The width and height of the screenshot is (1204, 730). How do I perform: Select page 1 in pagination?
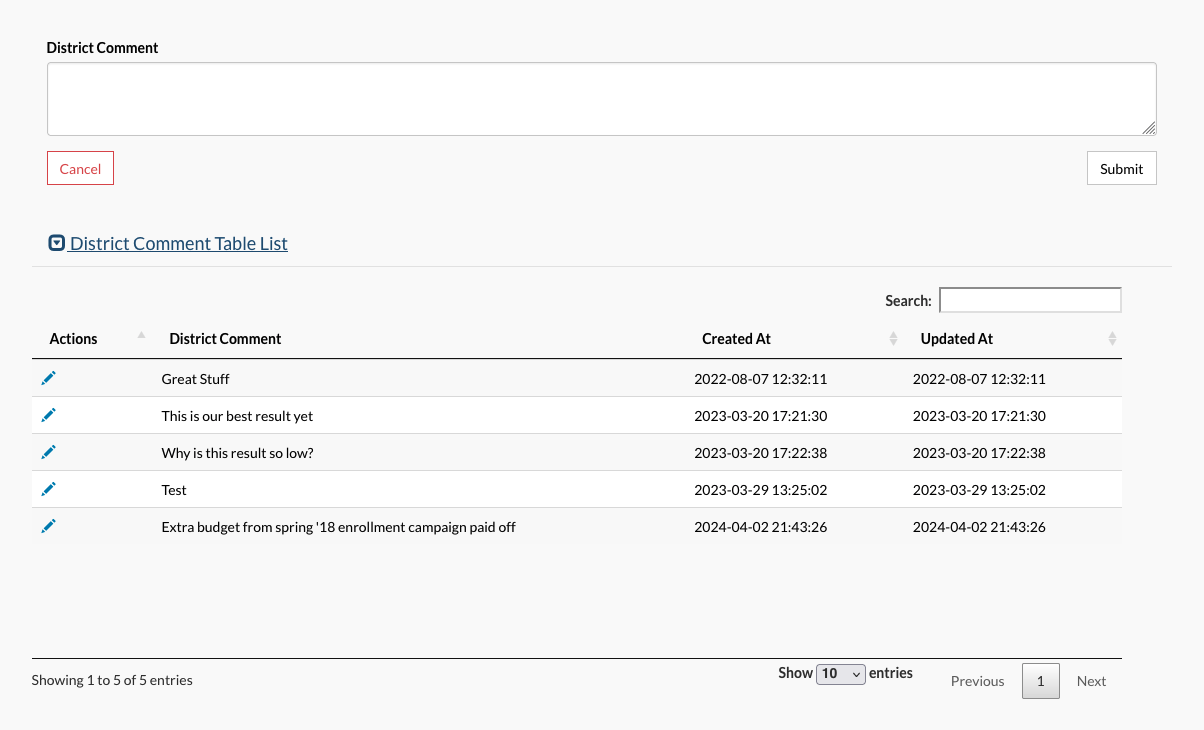[x=1040, y=680]
